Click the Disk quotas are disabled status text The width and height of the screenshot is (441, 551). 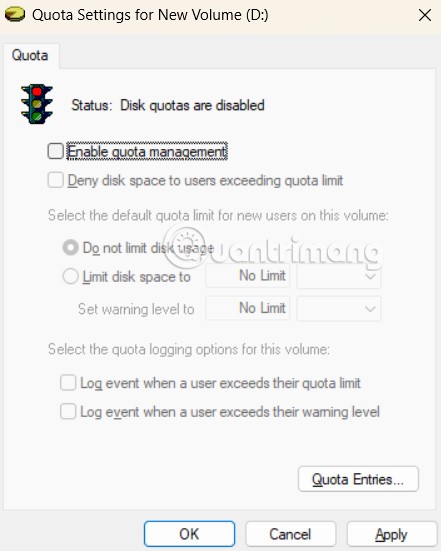coord(192,105)
